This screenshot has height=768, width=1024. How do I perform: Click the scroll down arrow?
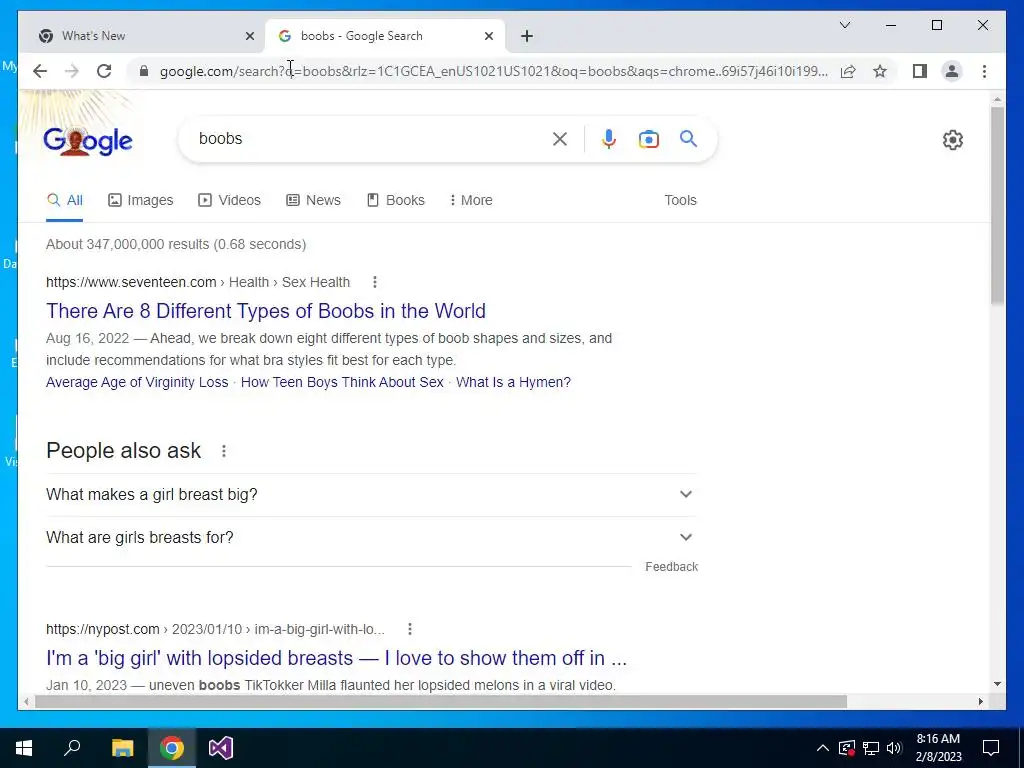click(x=997, y=684)
